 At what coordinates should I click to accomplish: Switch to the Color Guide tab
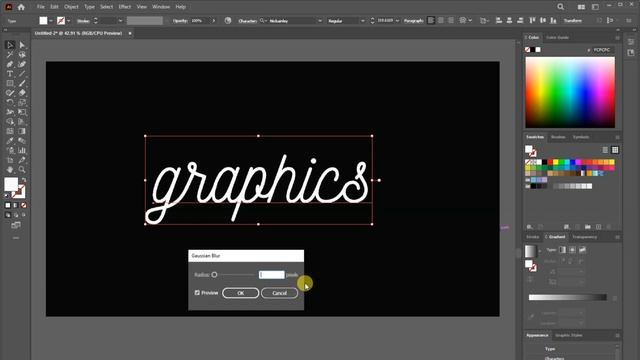coord(558,38)
